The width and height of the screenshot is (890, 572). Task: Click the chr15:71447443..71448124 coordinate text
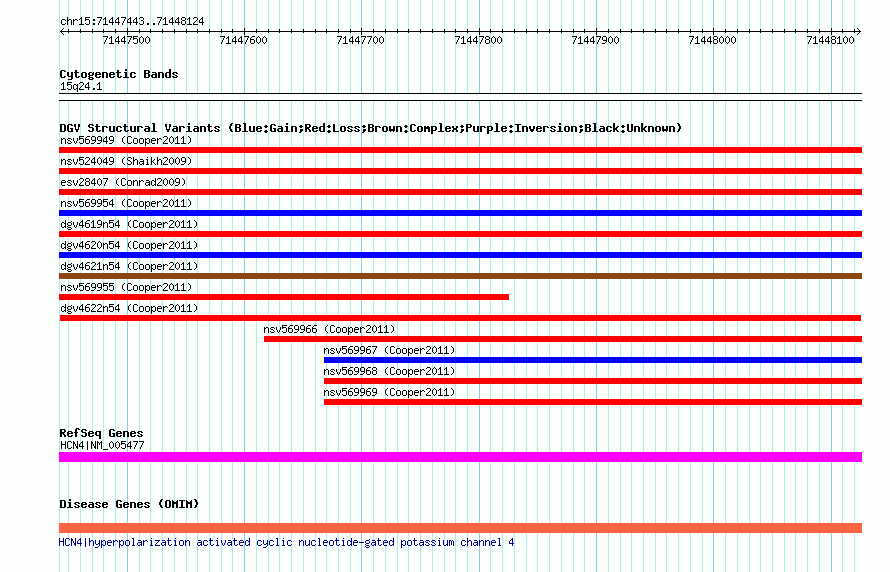132,21
